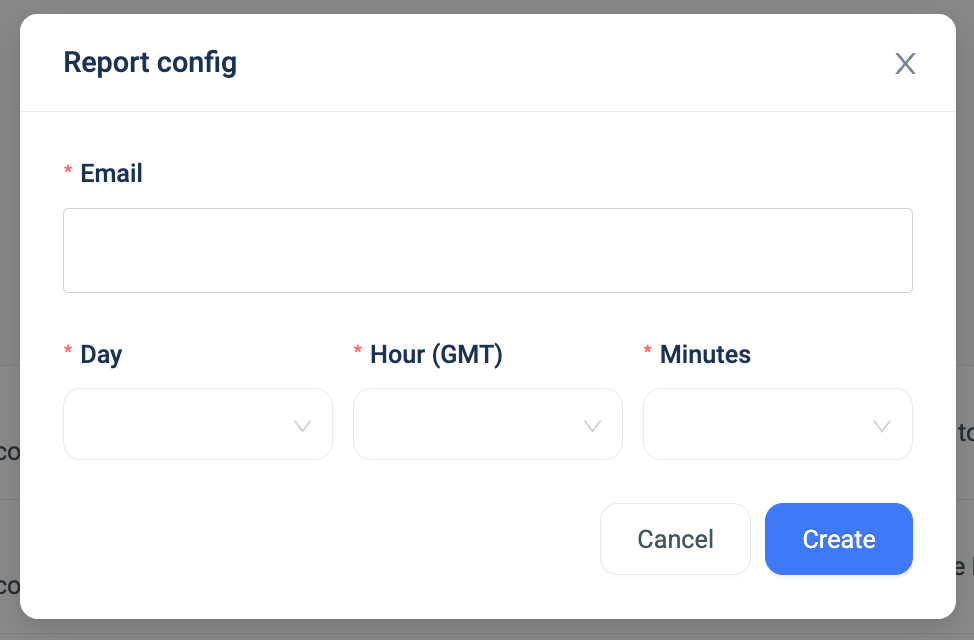
Task: Click the Day field label
Action: [x=101, y=355]
